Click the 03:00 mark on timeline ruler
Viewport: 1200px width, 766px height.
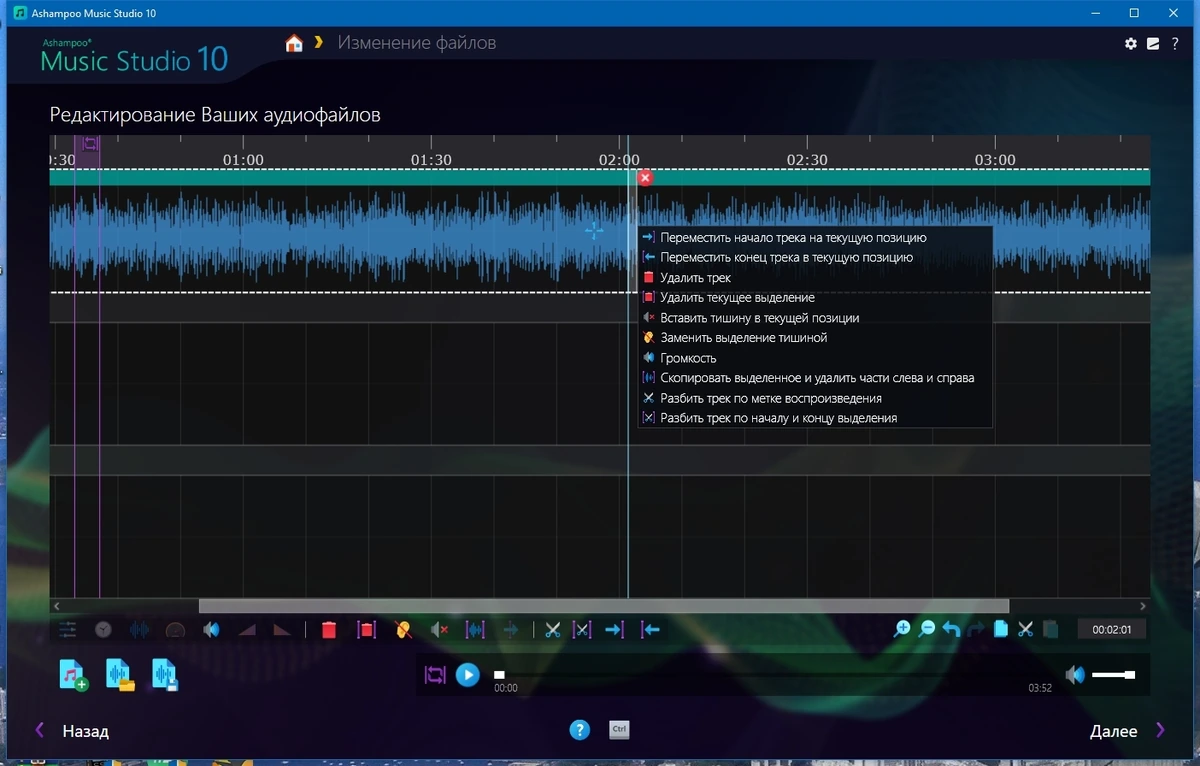[x=995, y=160]
